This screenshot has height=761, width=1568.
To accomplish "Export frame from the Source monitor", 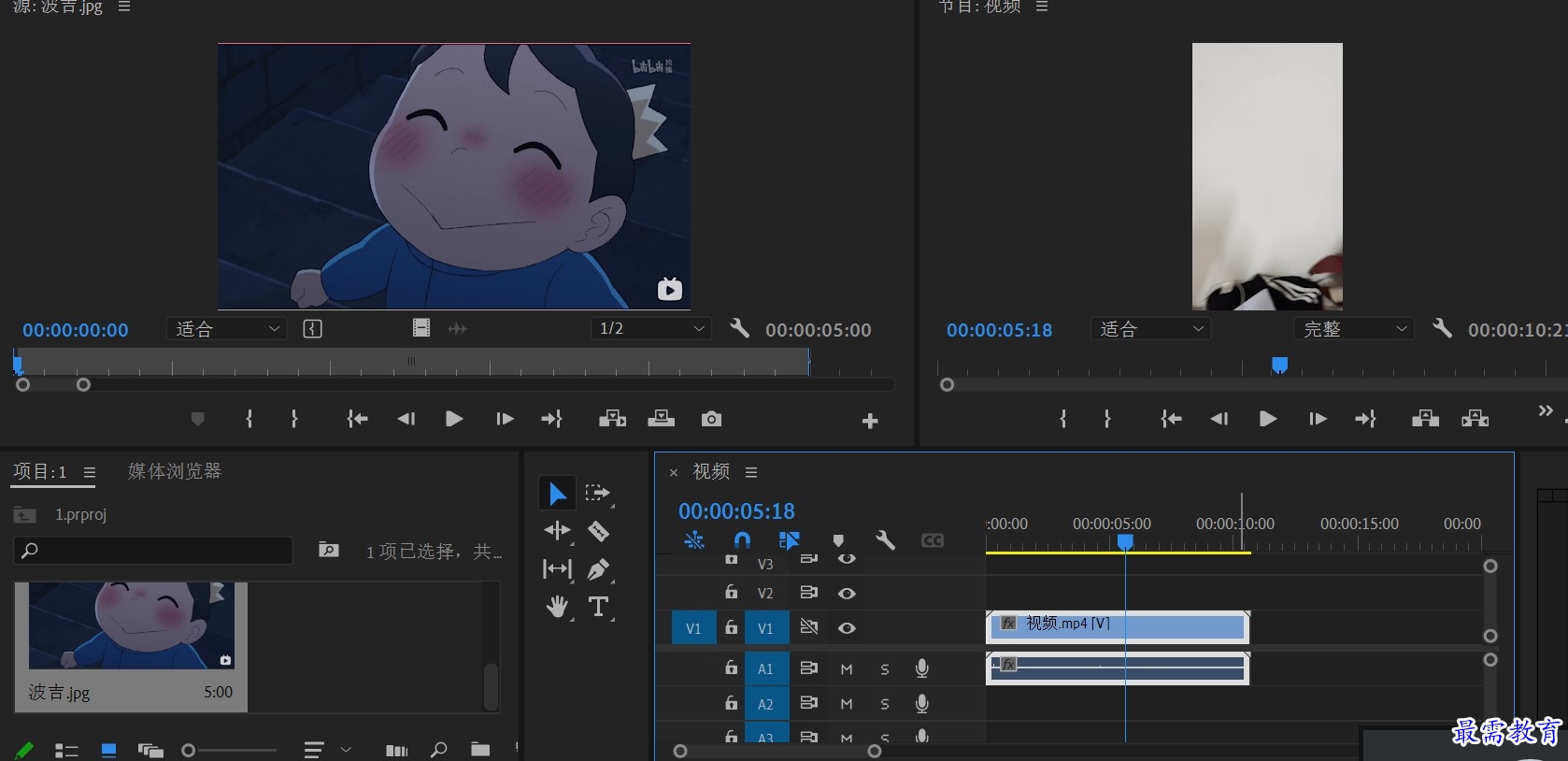I will pyautogui.click(x=711, y=419).
